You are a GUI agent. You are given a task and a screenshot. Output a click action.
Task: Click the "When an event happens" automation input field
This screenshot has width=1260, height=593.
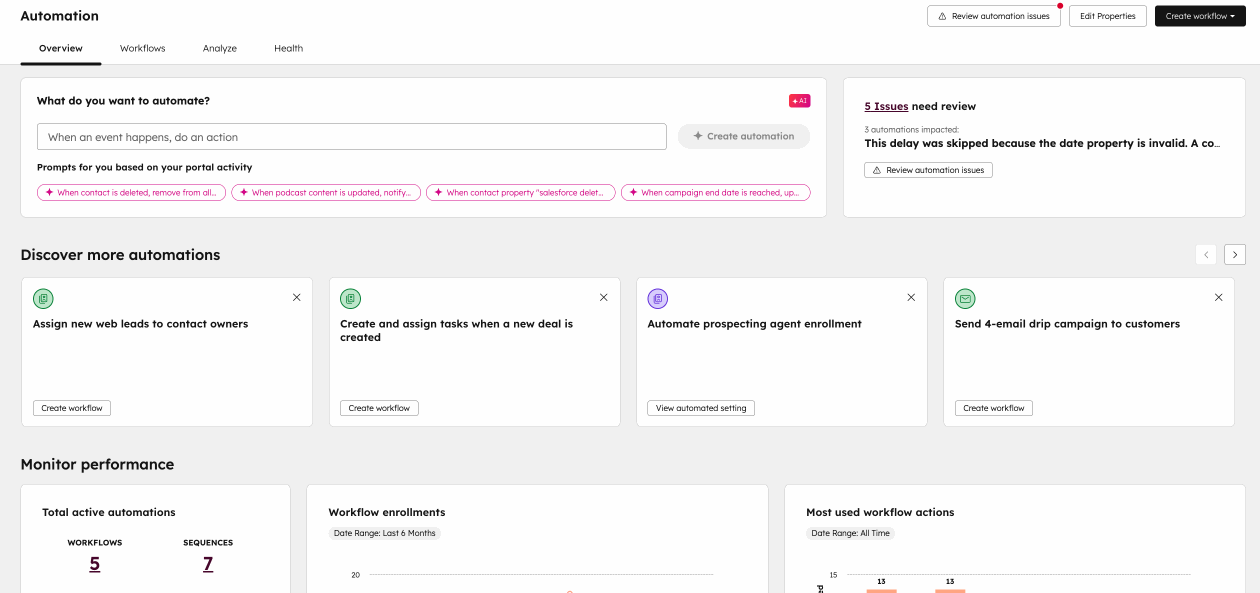click(351, 136)
